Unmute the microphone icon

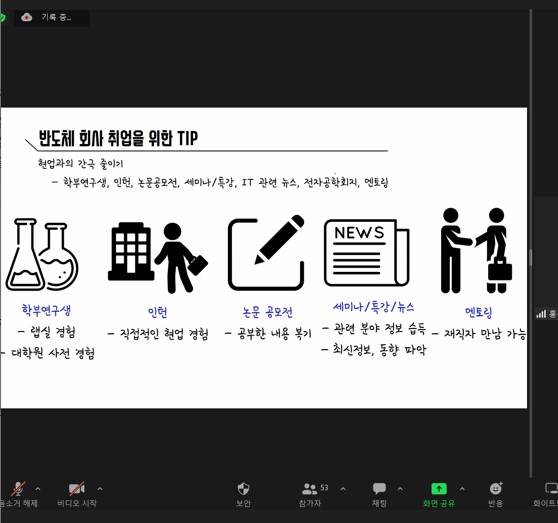click(18, 488)
